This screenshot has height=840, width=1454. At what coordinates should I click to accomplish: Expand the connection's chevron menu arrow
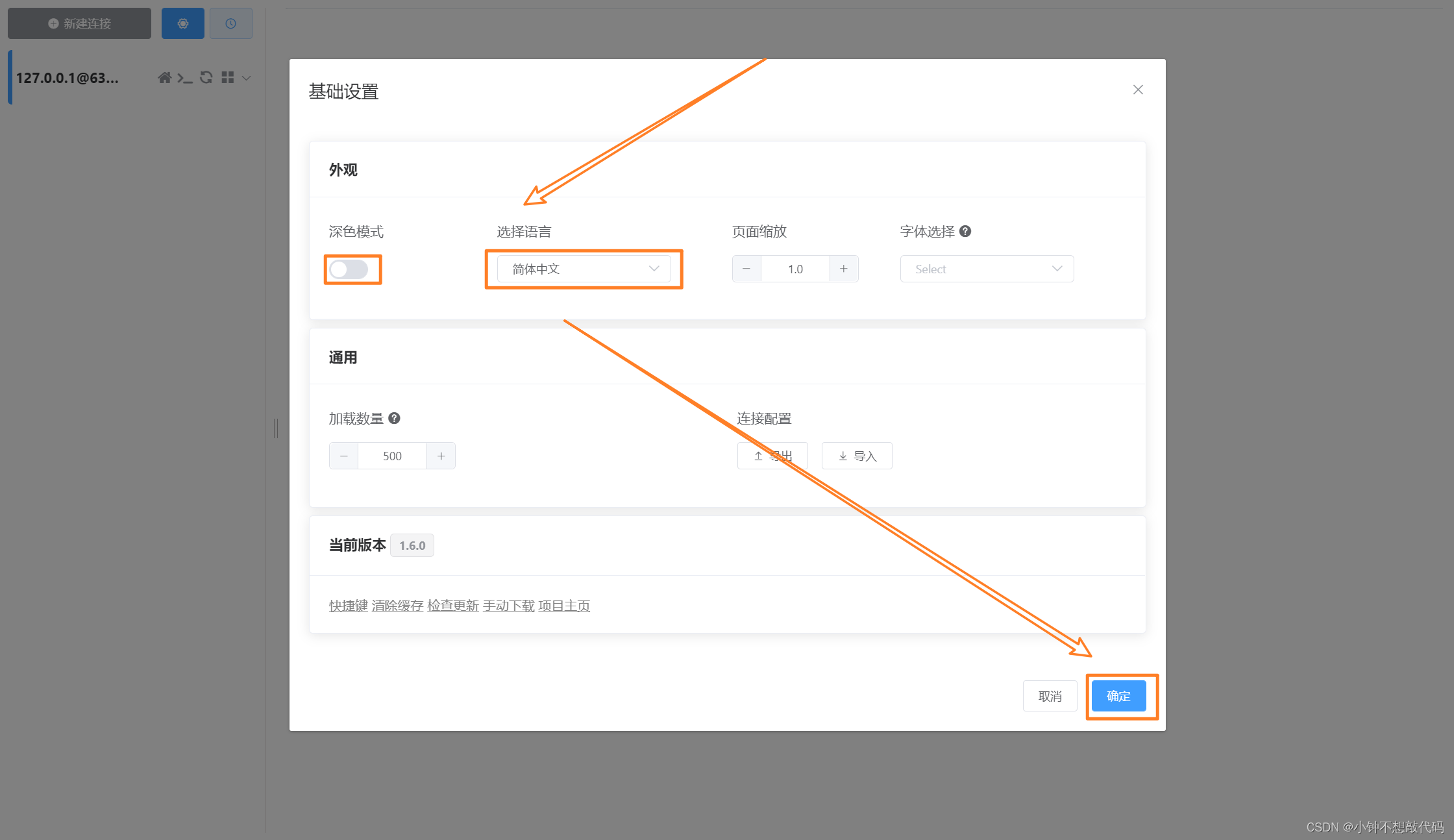[247, 78]
